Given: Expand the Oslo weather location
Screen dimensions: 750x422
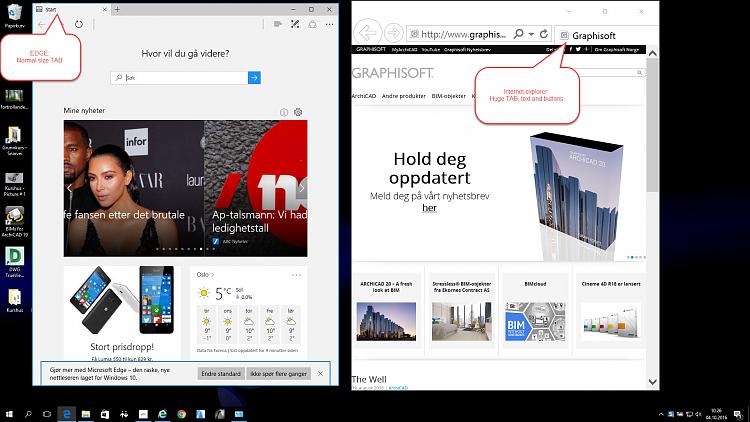Looking at the screenshot, I should click(x=205, y=275).
